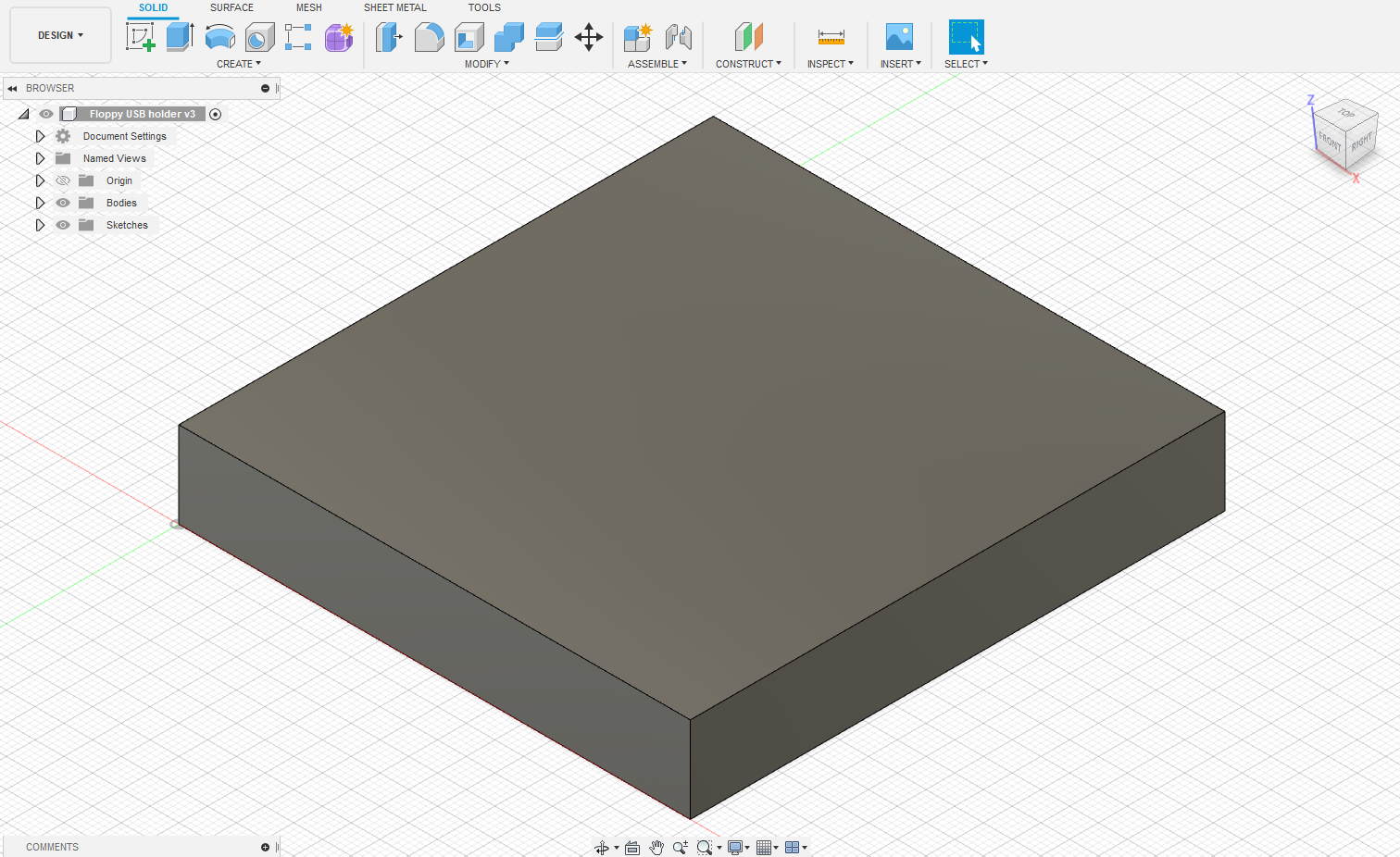Click the Insert image icon
This screenshot has width=1400, height=857.
click(900, 37)
